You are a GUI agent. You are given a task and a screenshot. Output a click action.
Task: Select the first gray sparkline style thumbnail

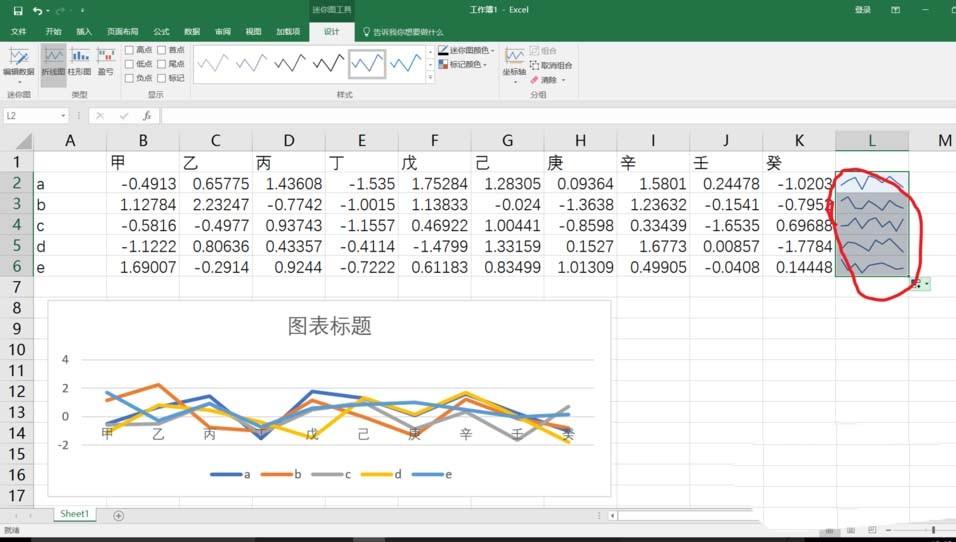pos(218,64)
